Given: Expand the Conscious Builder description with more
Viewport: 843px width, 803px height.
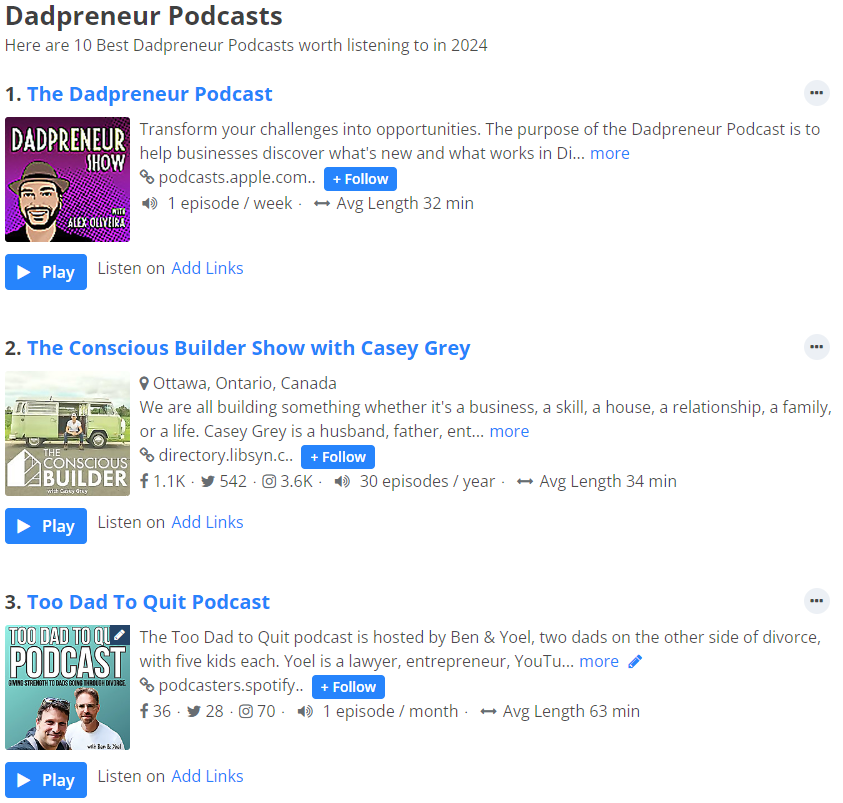Looking at the screenshot, I should [509, 431].
